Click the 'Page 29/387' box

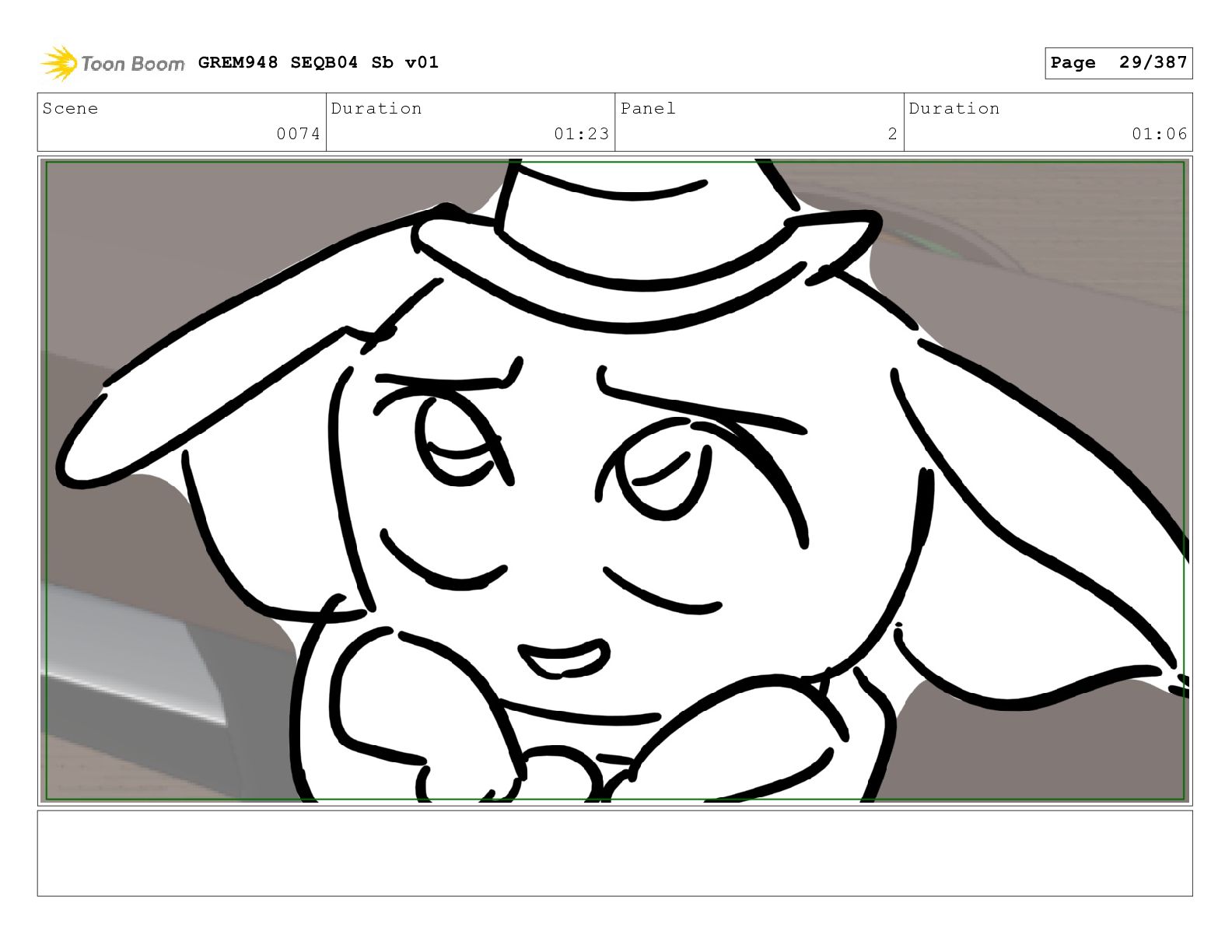[1118, 63]
